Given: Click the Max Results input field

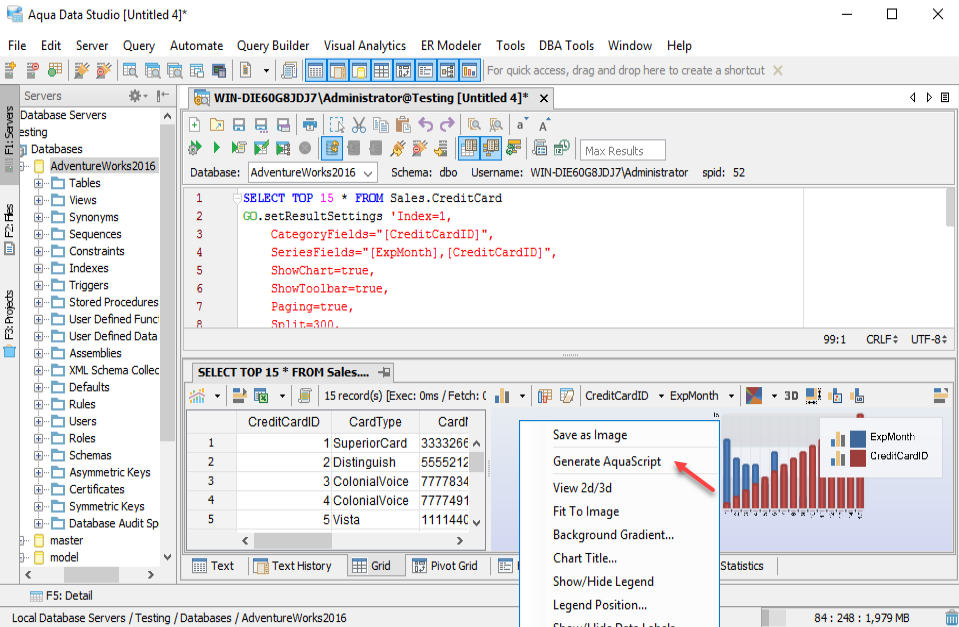Looking at the screenshot, I should (x=623, y=150).
